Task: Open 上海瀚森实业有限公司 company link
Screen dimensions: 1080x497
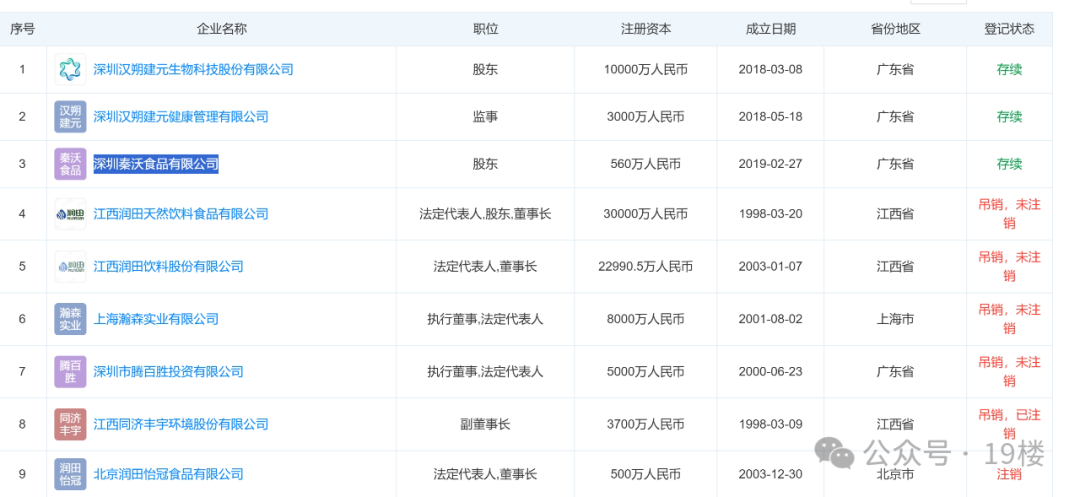Action: tap(156, 319)
